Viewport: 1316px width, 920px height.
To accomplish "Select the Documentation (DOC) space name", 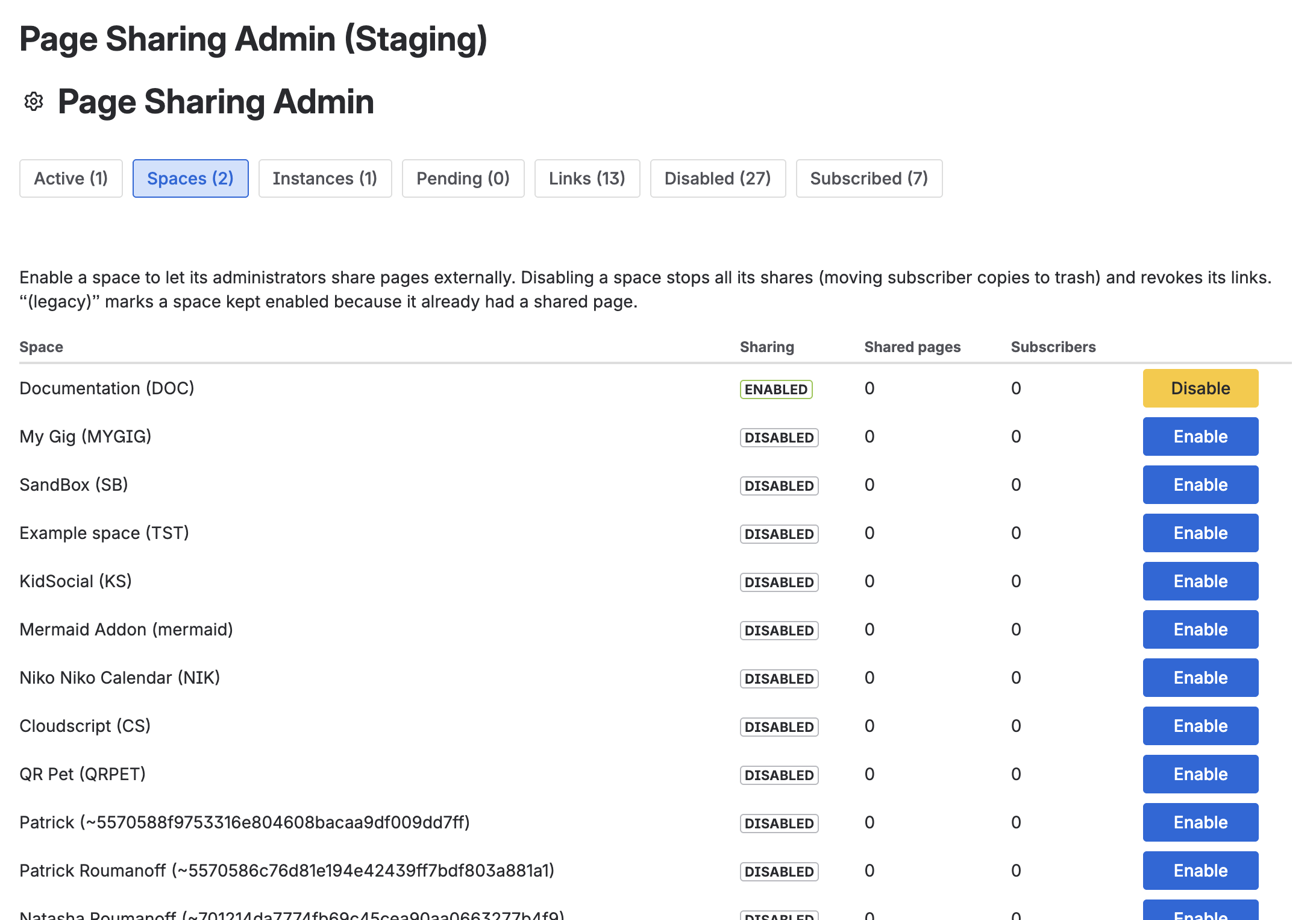I will pyautogui.click(x=107, y=388).
